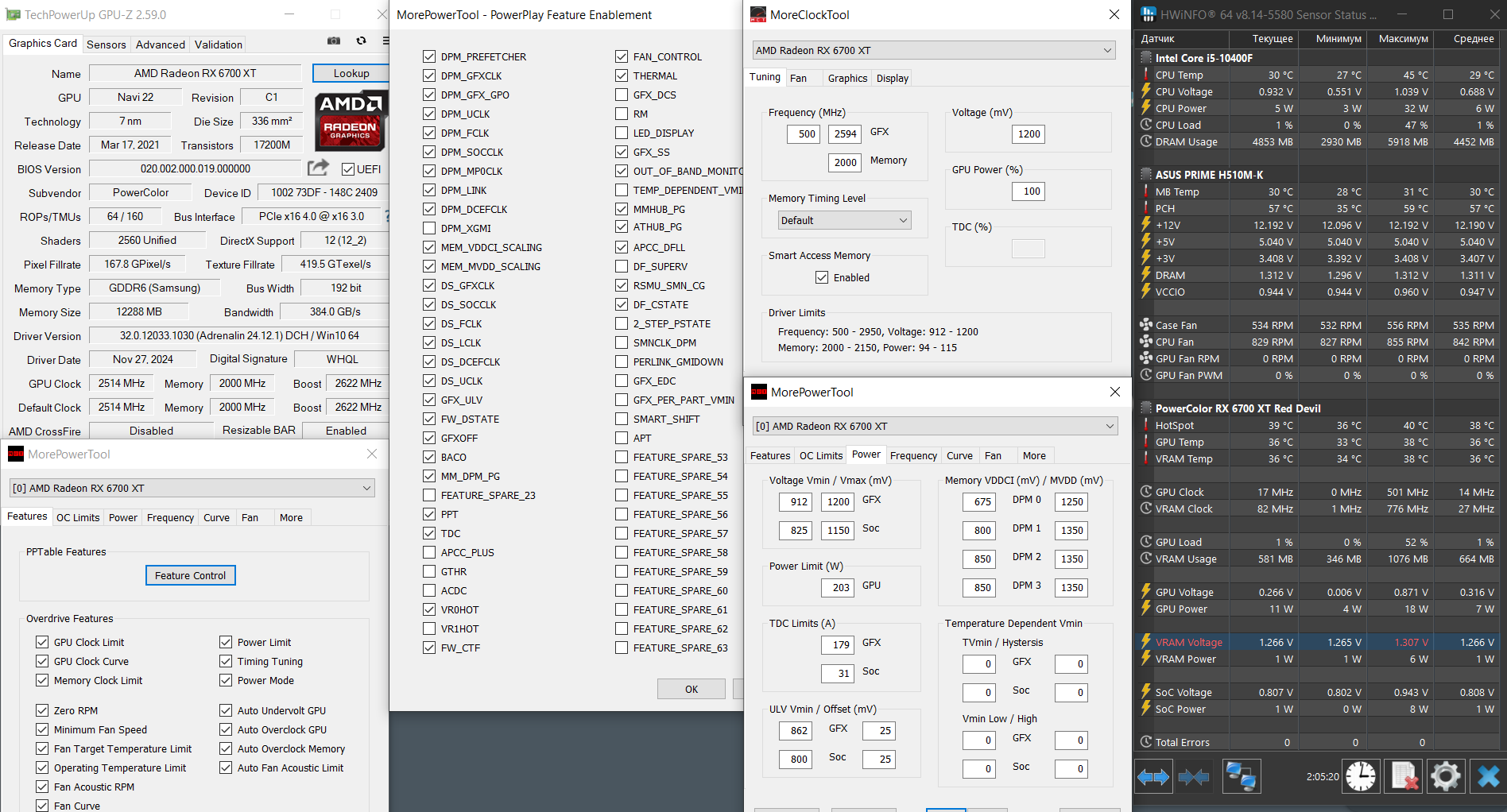The height and width of the screenshot is (812, 1507).
Task: Click the ASUS PRIME H510M-K section icon
Action: point(1146,175)
